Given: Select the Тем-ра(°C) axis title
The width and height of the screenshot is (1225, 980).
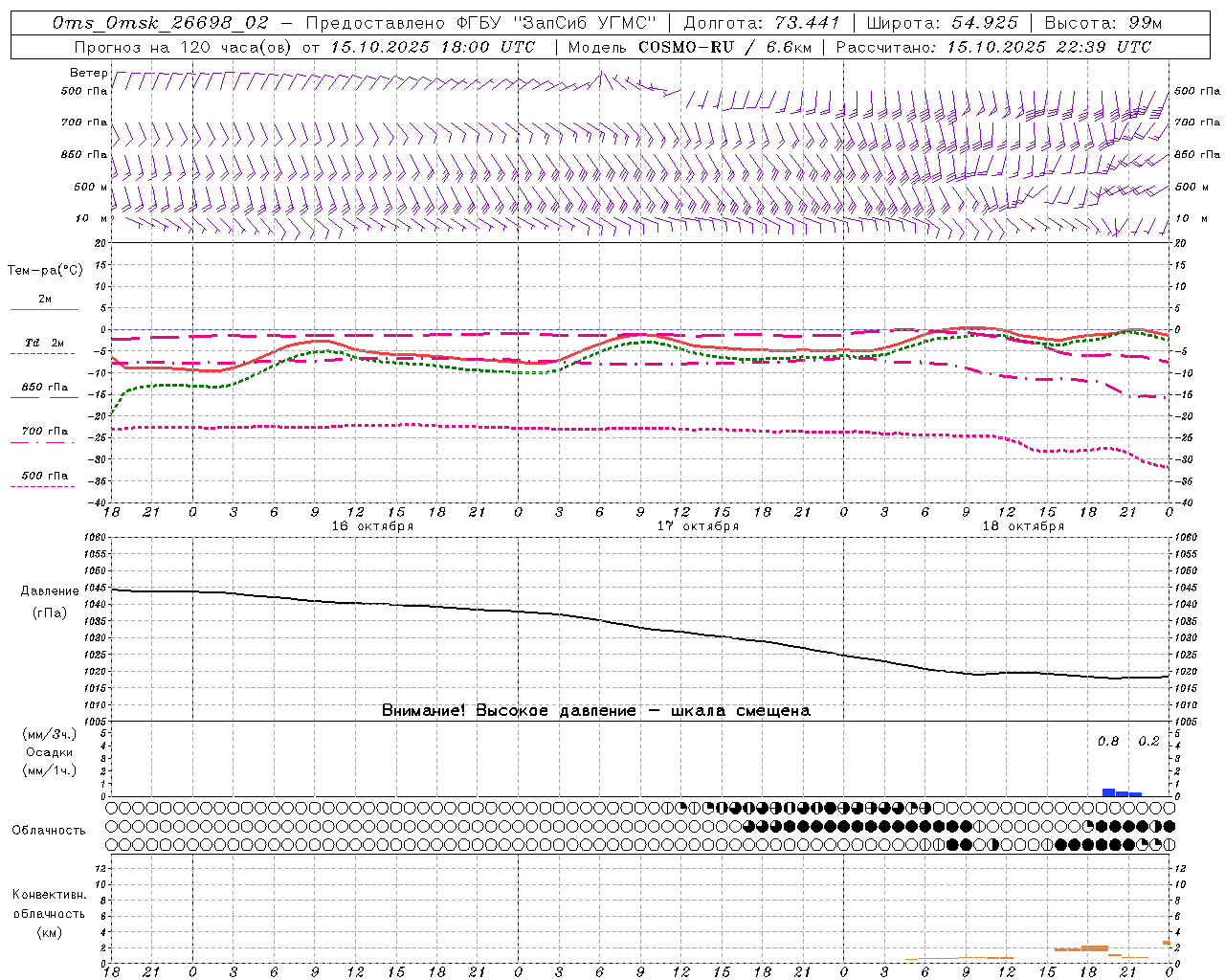Looking at the screenshot, I should [45, 271].
